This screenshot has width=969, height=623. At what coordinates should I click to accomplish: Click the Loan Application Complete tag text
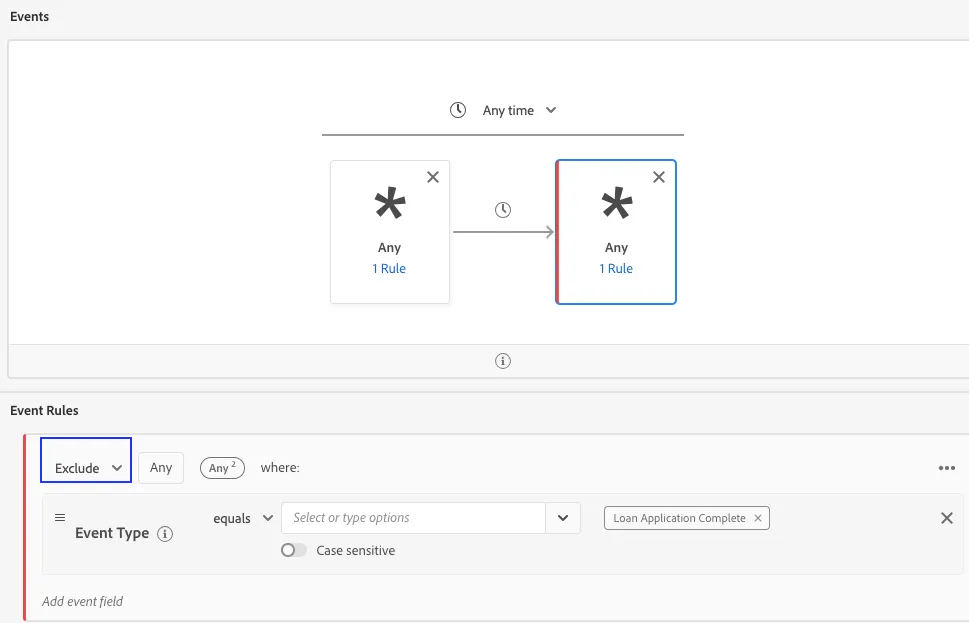coord(679,518)
